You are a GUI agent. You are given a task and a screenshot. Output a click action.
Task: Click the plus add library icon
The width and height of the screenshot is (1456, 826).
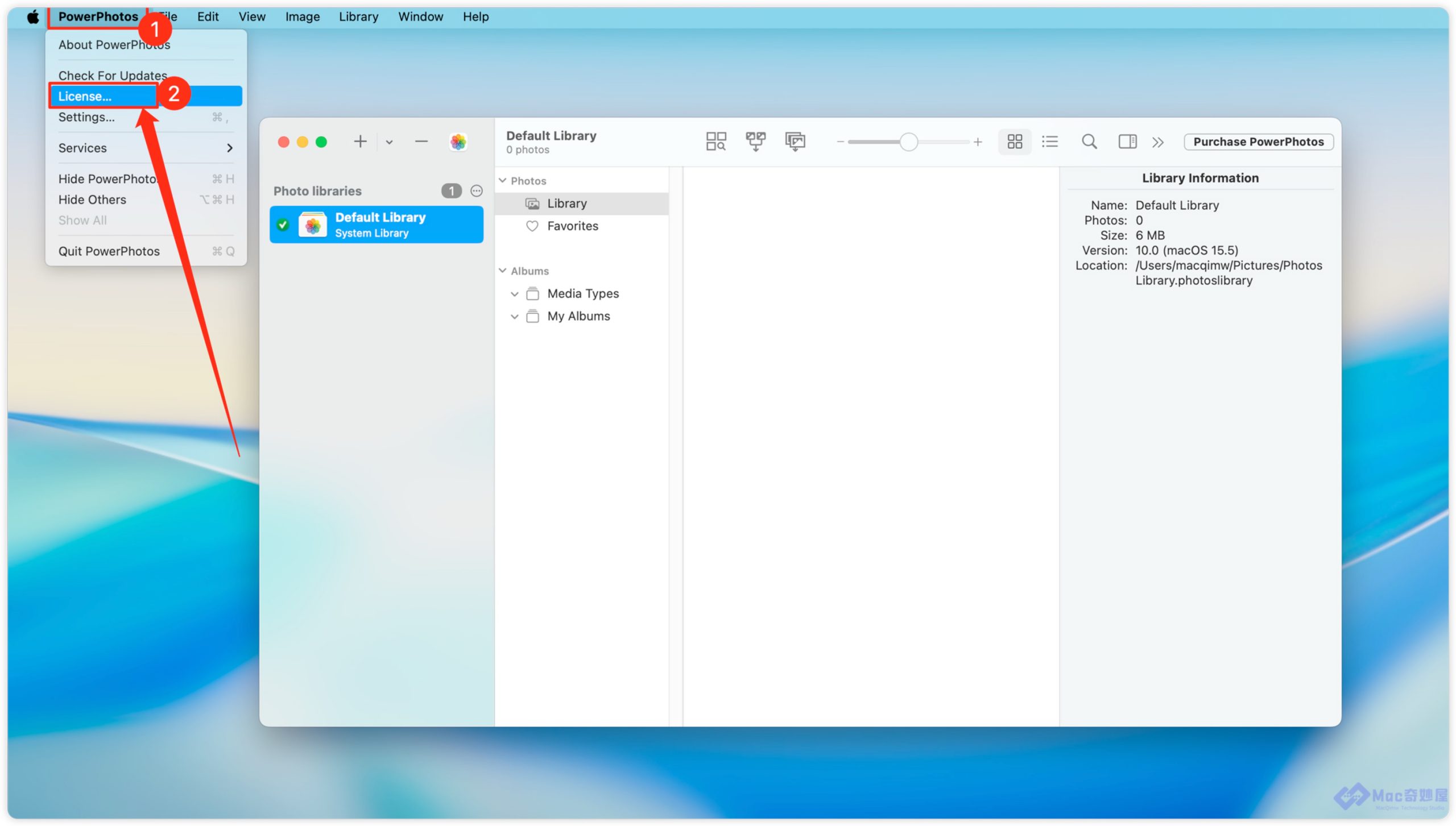click(x=360, y=142)
